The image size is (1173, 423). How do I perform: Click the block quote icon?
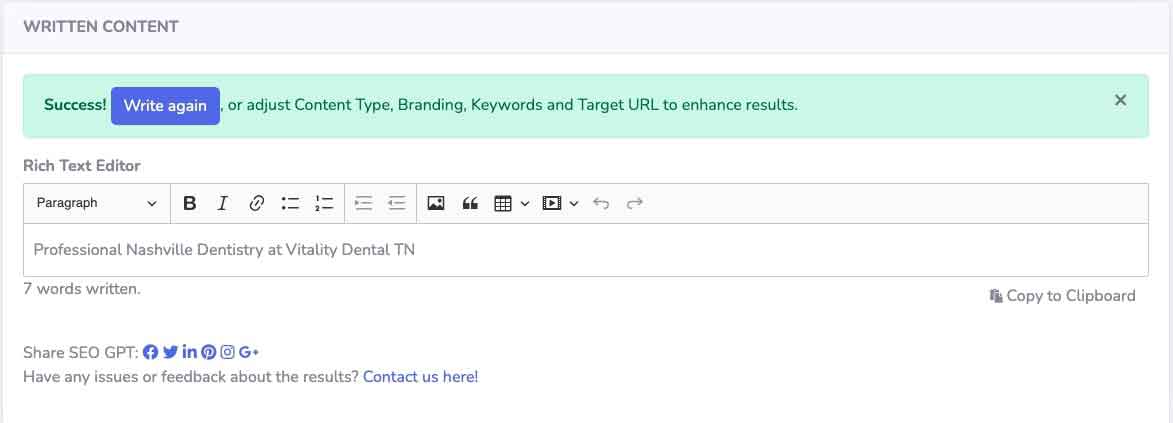coord(470,204)
